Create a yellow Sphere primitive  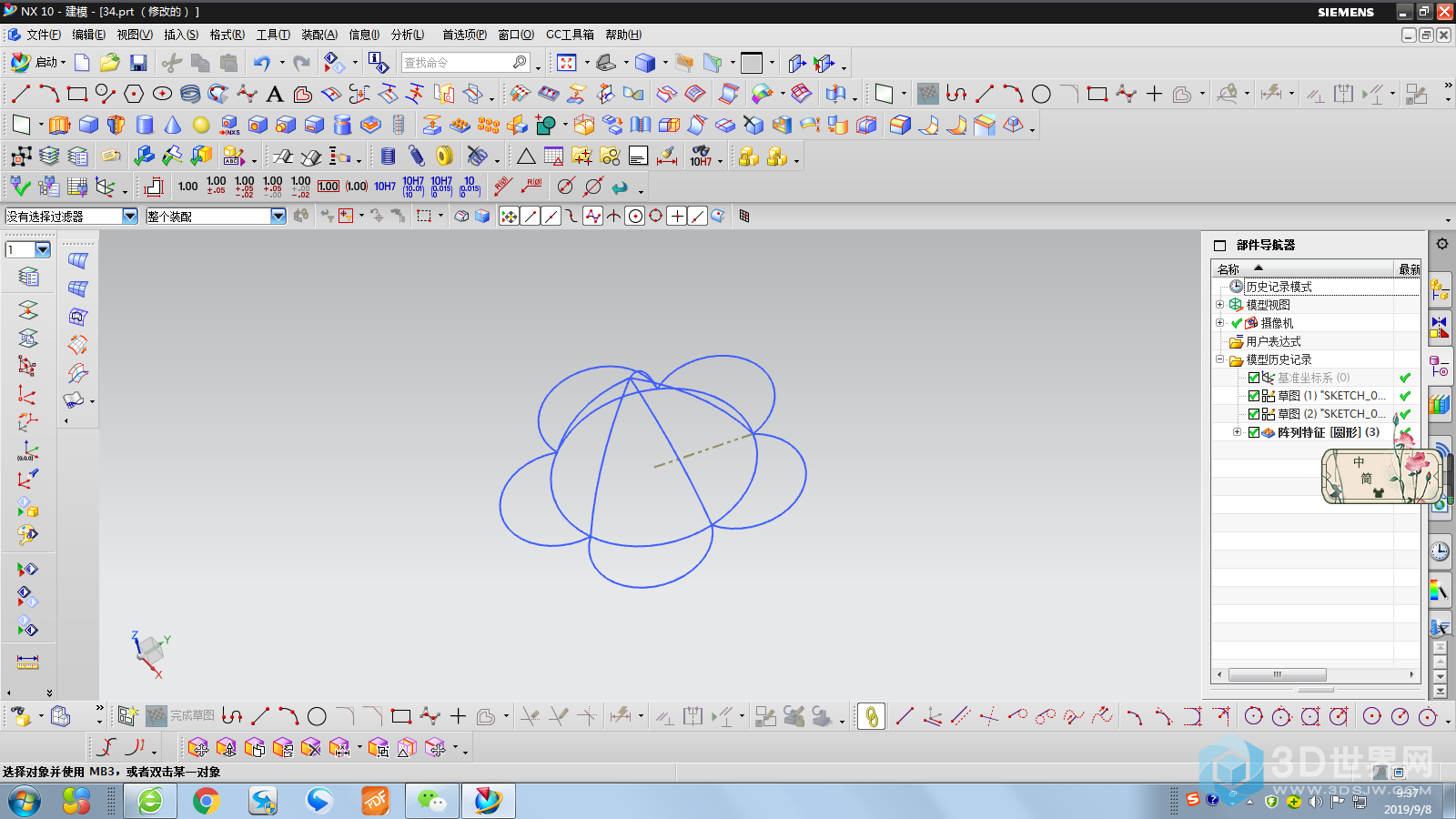pyautogui.click(x=200, y=125)
